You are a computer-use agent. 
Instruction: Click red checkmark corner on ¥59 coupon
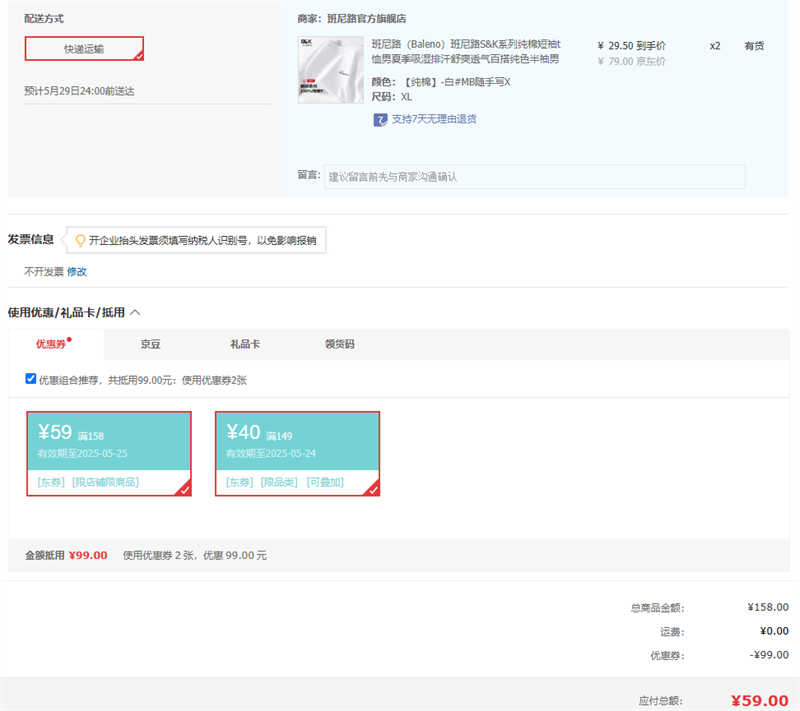point(183,488)
